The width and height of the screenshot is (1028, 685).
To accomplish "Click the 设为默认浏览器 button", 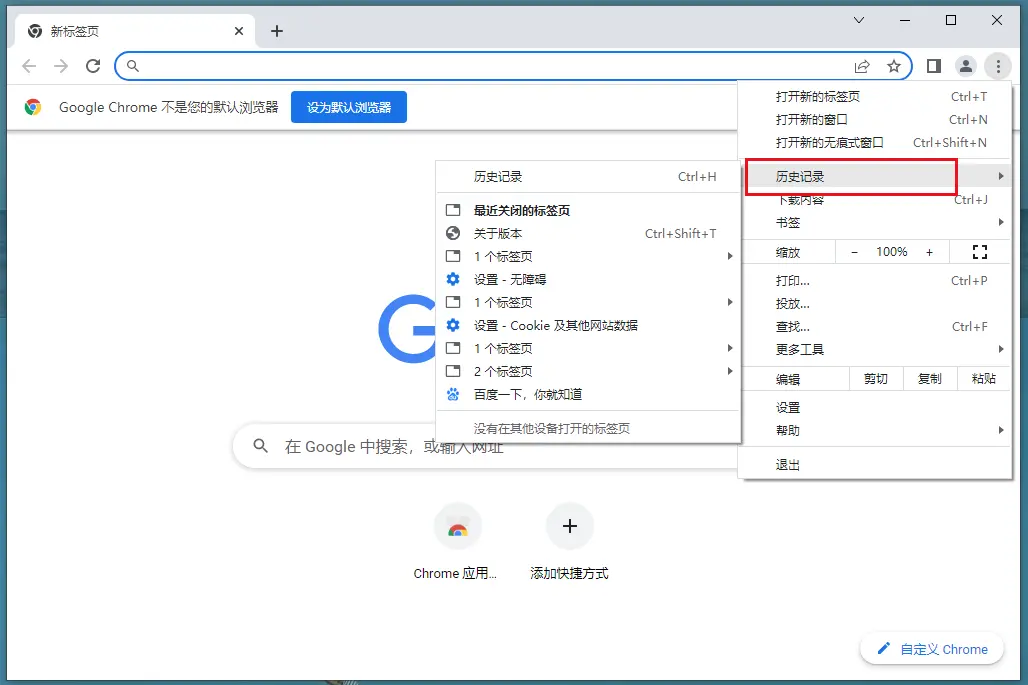I will (348, 106).
